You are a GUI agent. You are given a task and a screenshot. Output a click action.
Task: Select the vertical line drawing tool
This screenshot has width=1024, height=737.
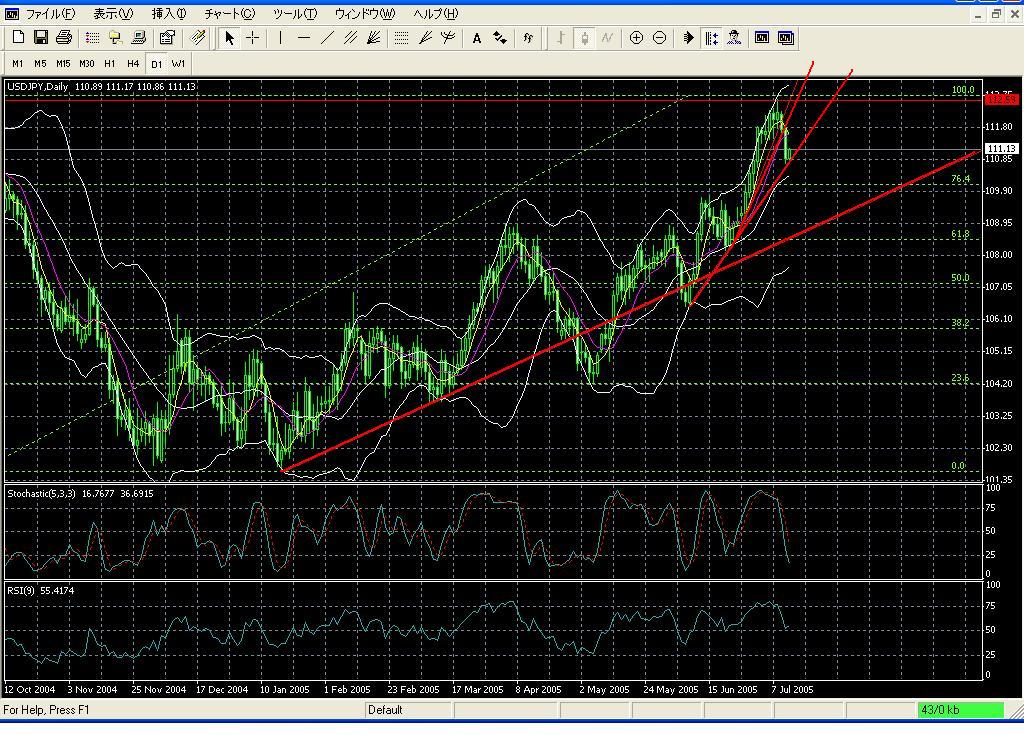tap(279, 38)
